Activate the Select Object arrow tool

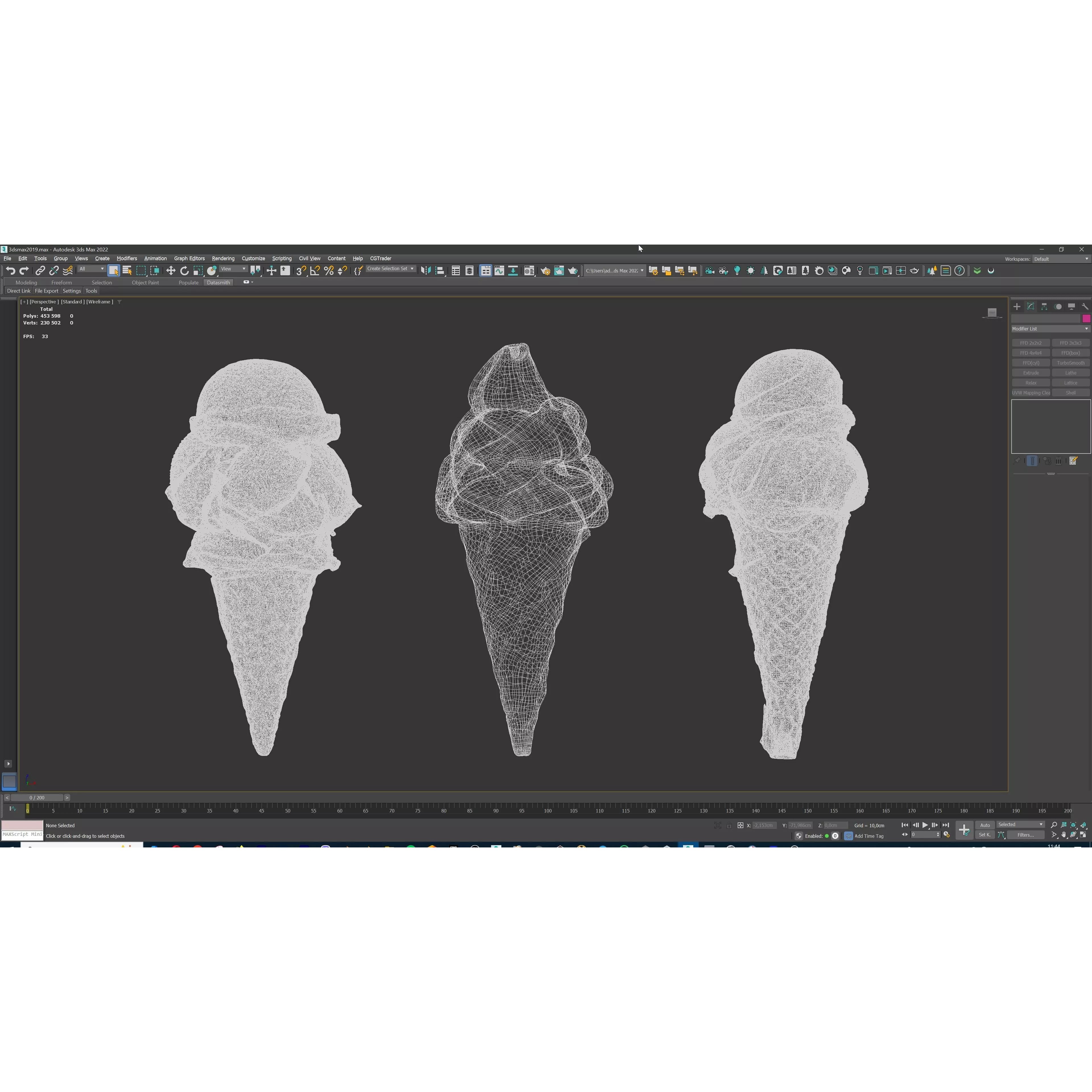click(x=114, y=271)
